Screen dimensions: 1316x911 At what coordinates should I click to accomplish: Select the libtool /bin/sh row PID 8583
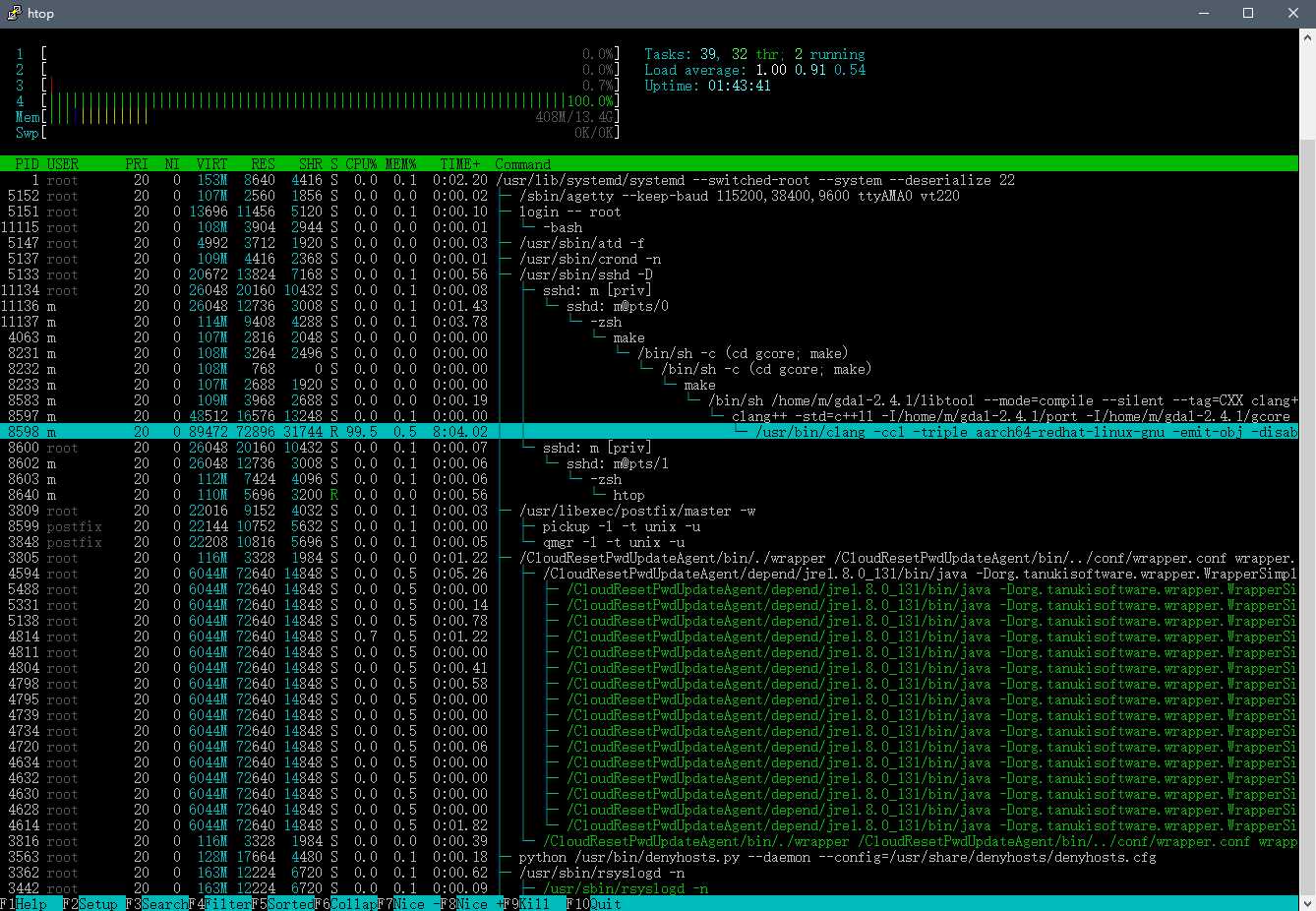click(x=649, y=400)
